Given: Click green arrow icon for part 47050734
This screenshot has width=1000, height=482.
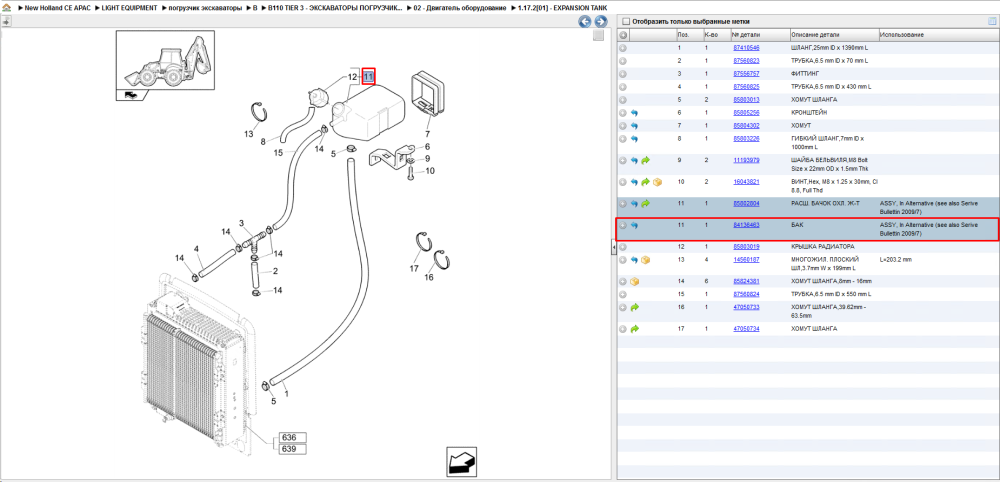Looking at the screenshot, I should pyautogui.click(x=634, y=329).
